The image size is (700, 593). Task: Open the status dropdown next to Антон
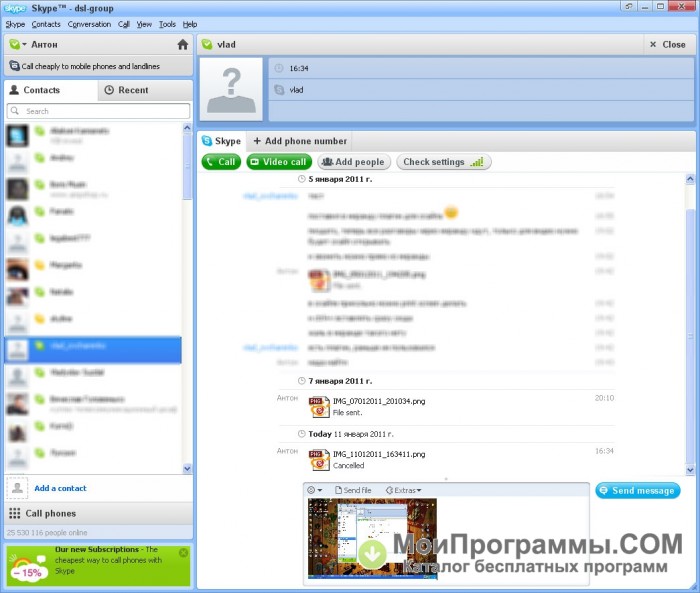coord(18,44)
